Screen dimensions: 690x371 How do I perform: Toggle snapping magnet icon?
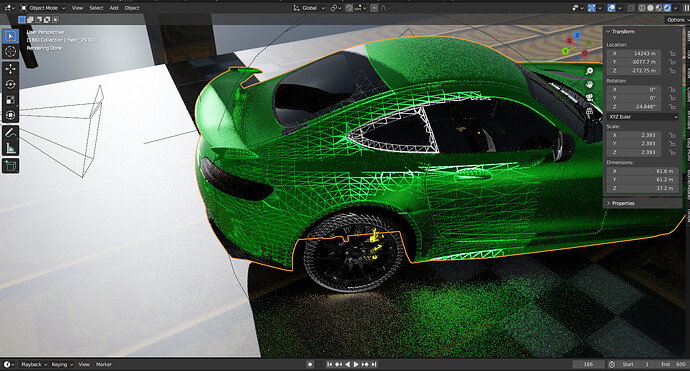(x=349, y=8)
